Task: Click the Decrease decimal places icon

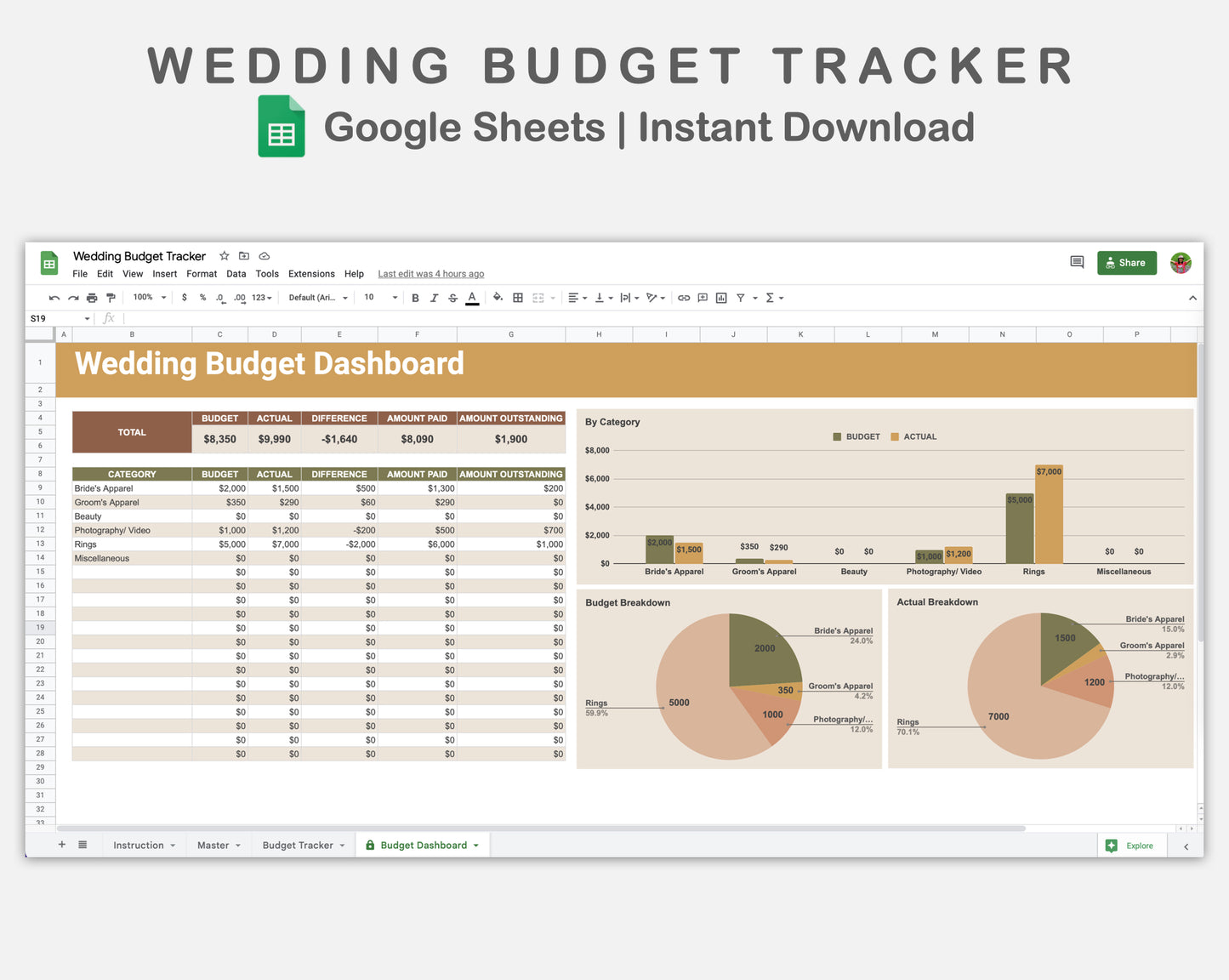Action: pos(219,298)
